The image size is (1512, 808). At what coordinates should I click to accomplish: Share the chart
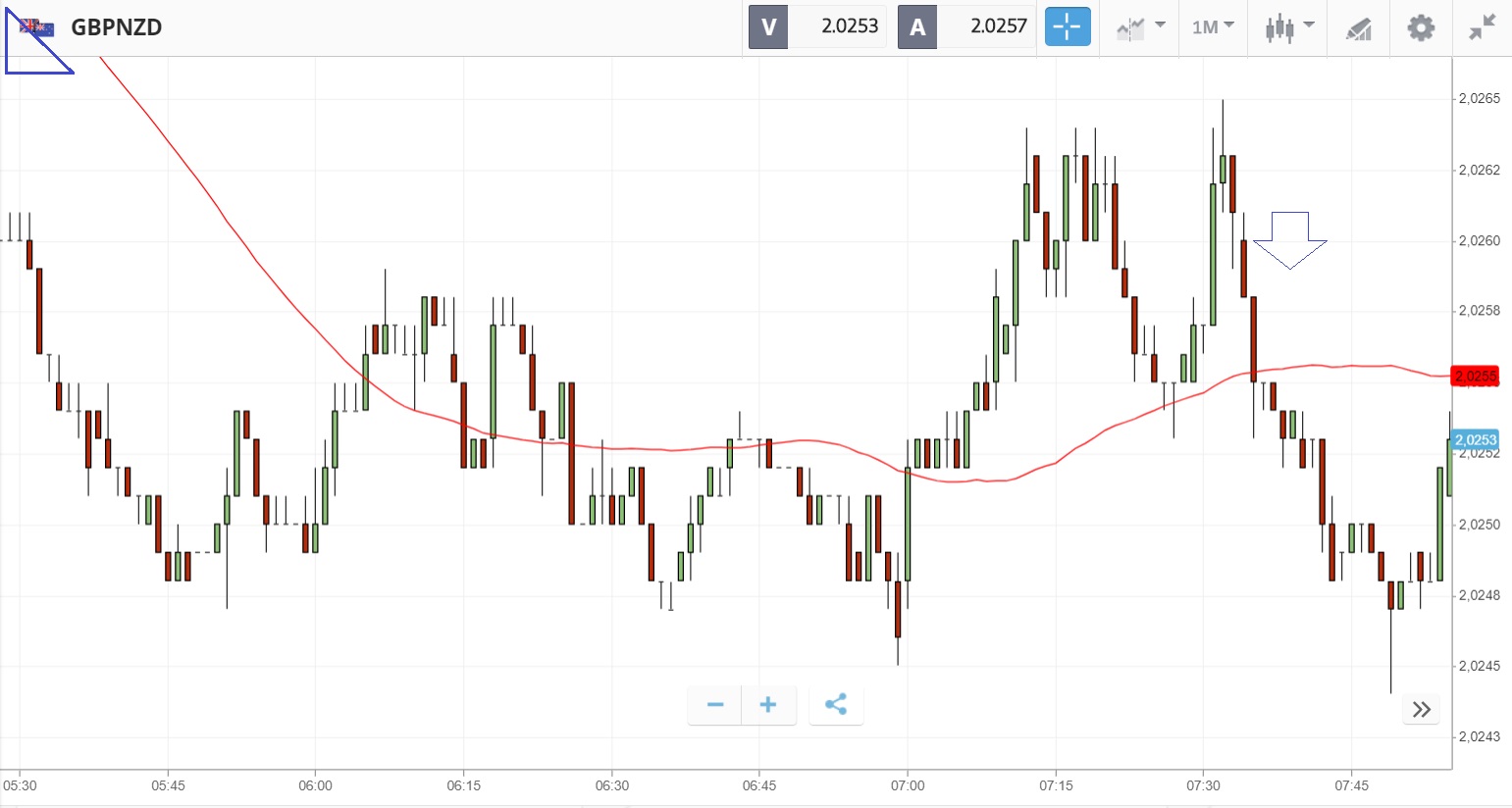[836, 705]
